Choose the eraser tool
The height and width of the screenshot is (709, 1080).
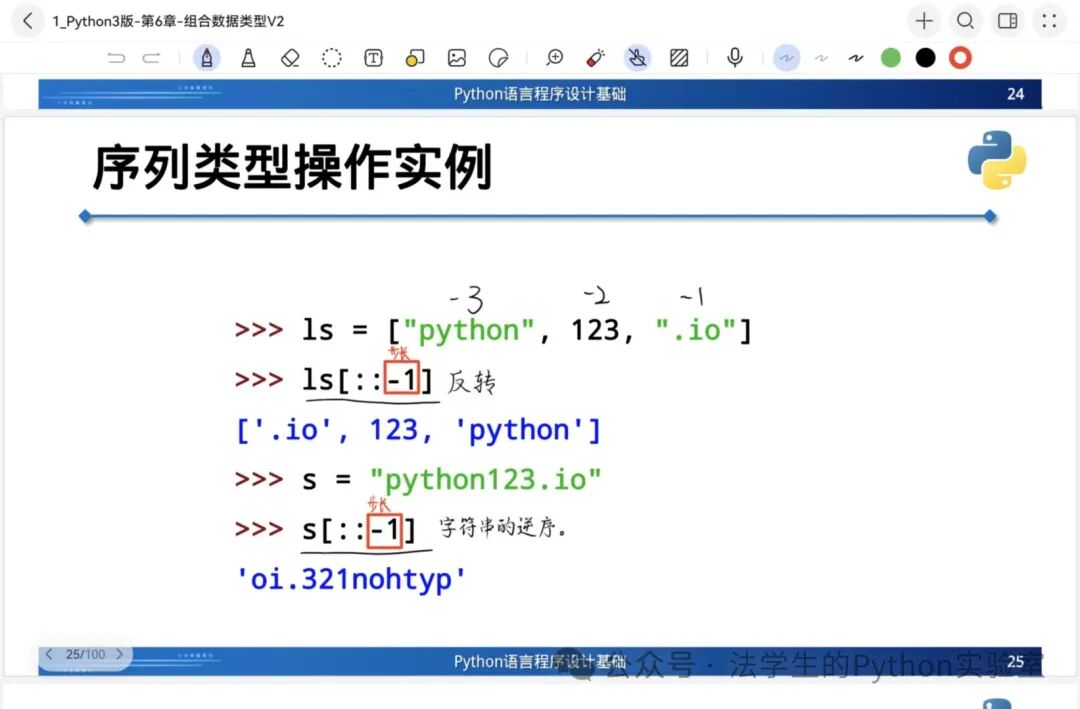290,58
